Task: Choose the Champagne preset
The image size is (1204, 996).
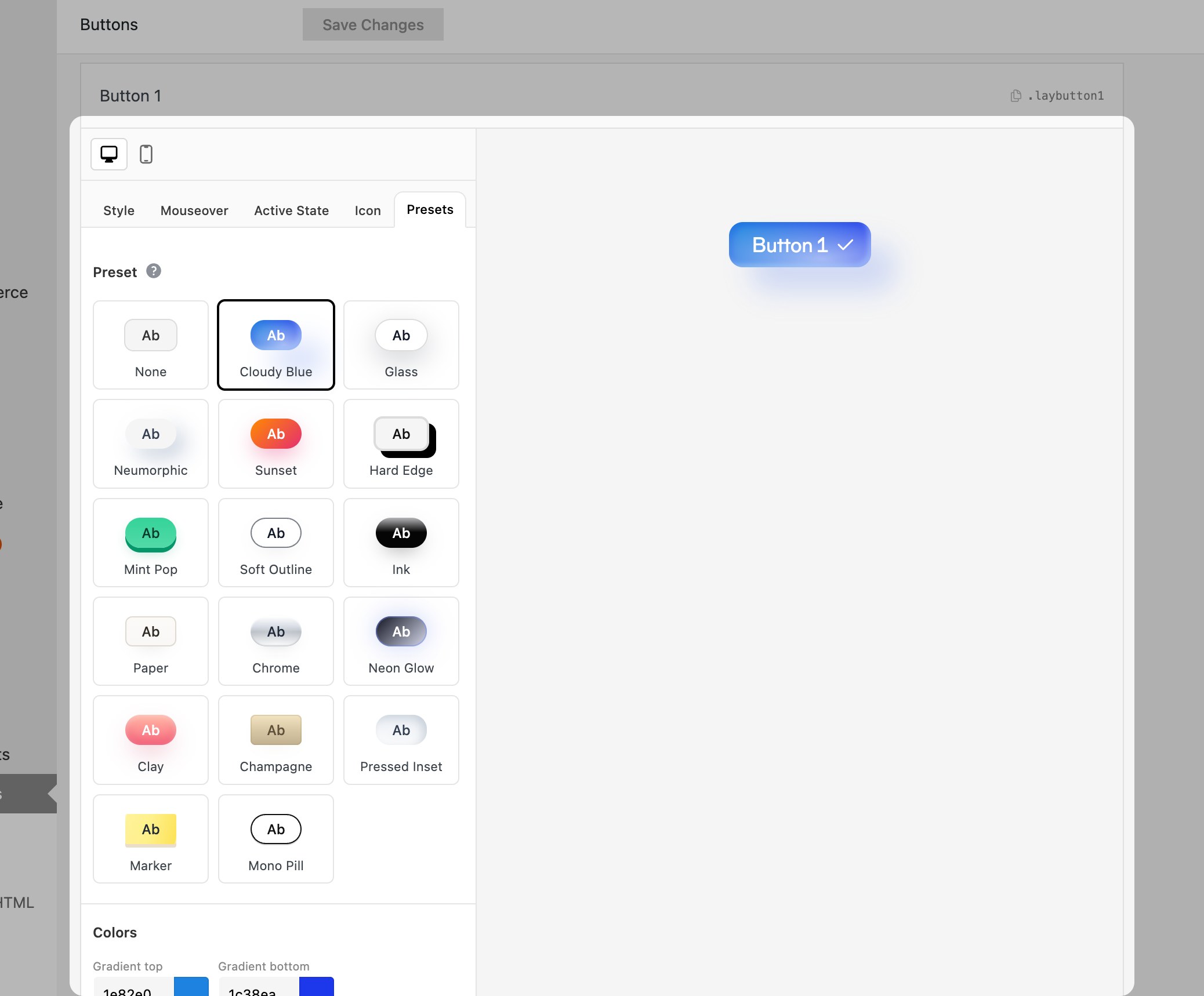Action: (276, 740)
